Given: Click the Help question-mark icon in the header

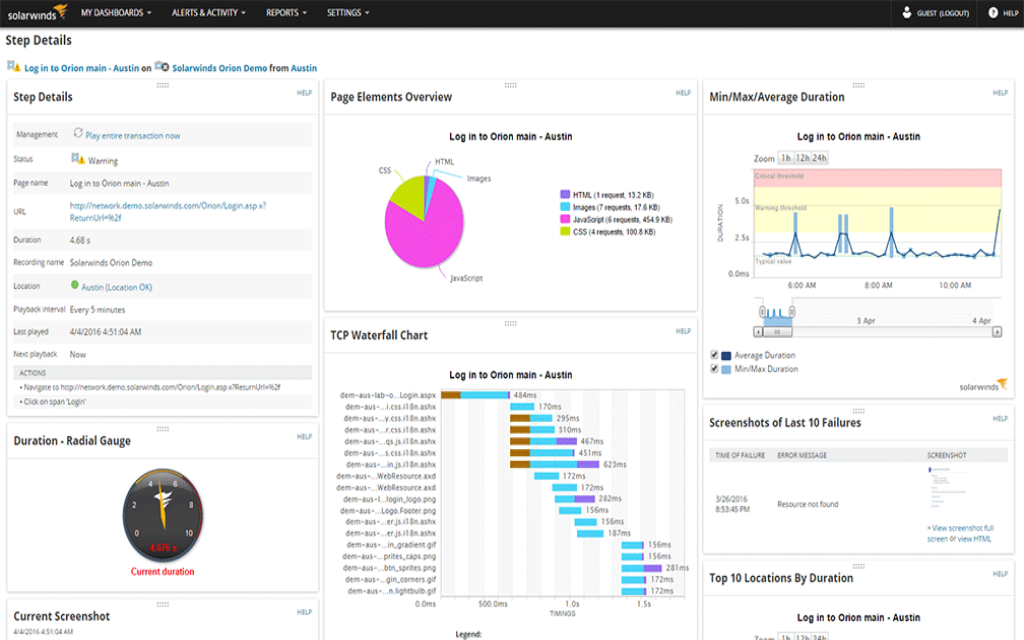Looking at the screenshot, I should tap(993, 12).
